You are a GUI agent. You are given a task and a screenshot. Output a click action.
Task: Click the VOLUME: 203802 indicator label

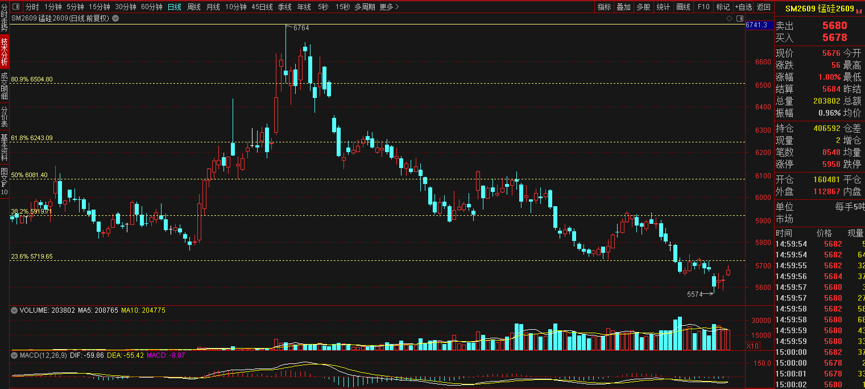click(47, 311)
